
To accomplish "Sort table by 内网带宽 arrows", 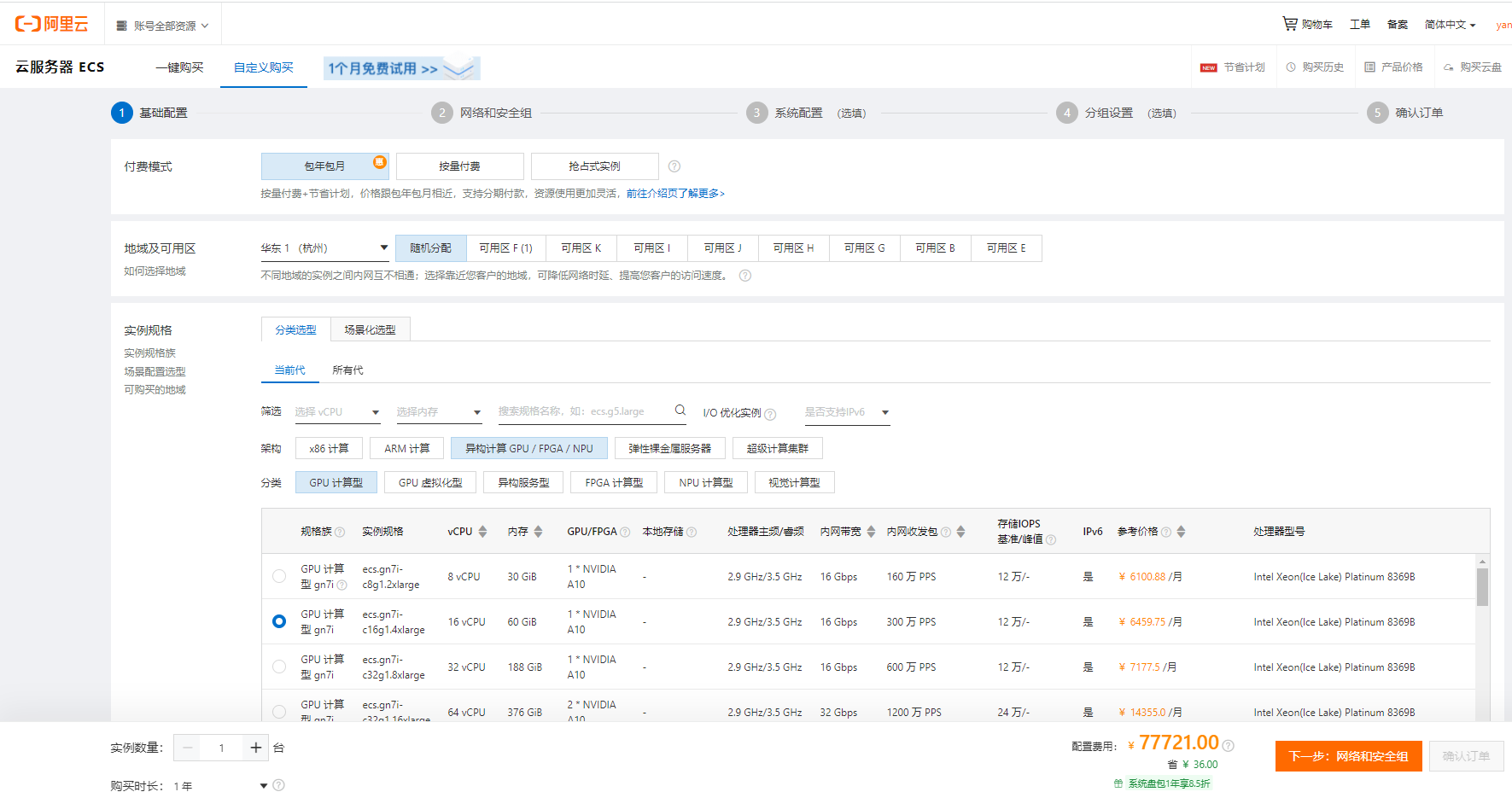I will point(871,532).
